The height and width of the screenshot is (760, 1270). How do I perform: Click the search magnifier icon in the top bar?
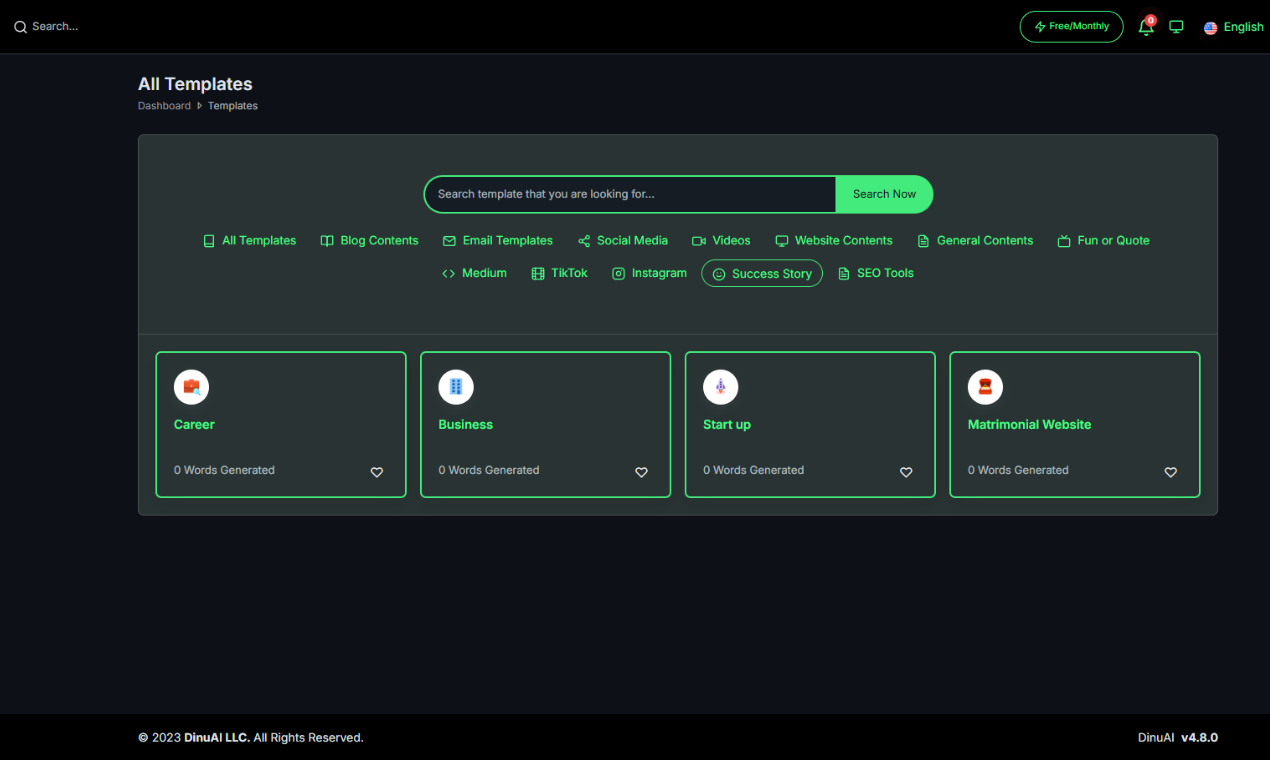pyautogui.click(x=20, y=27)
